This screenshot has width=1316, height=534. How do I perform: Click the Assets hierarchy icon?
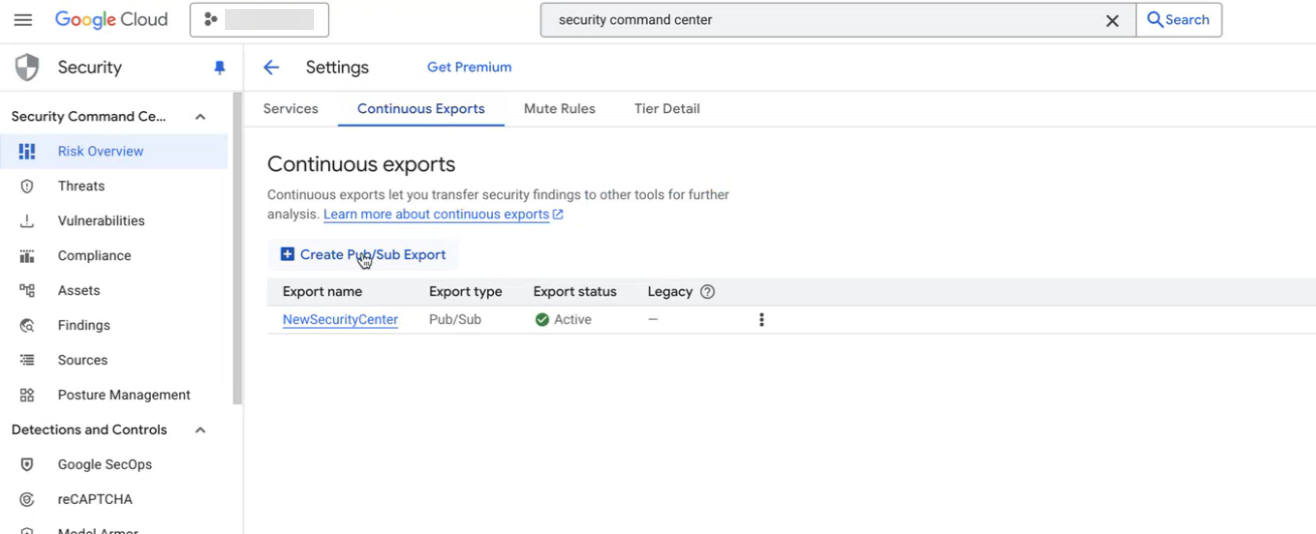(27, 290)
